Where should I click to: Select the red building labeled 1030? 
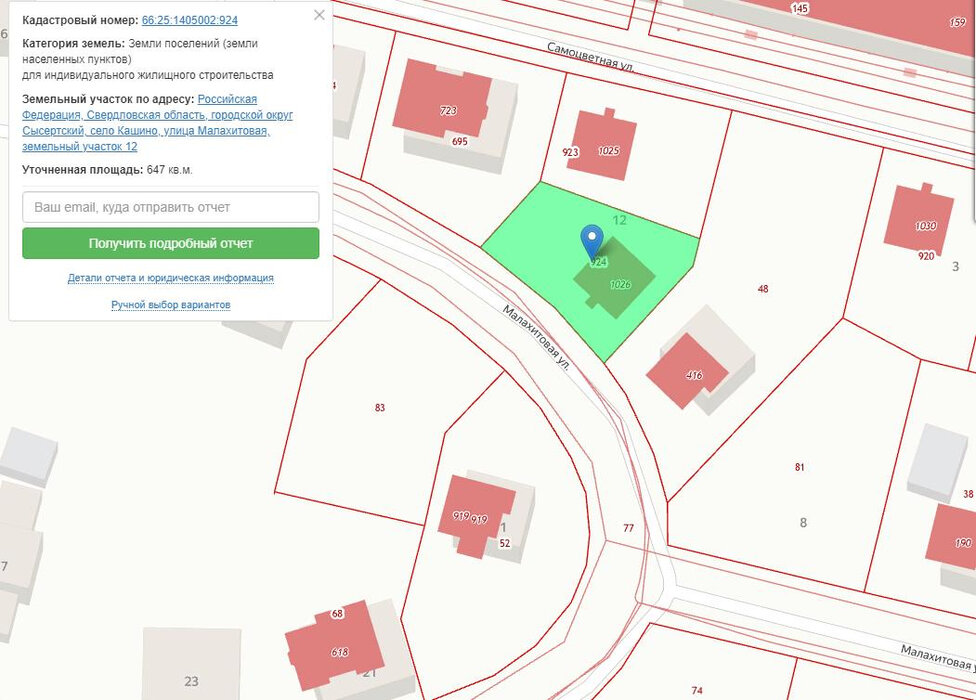[919, 217]
